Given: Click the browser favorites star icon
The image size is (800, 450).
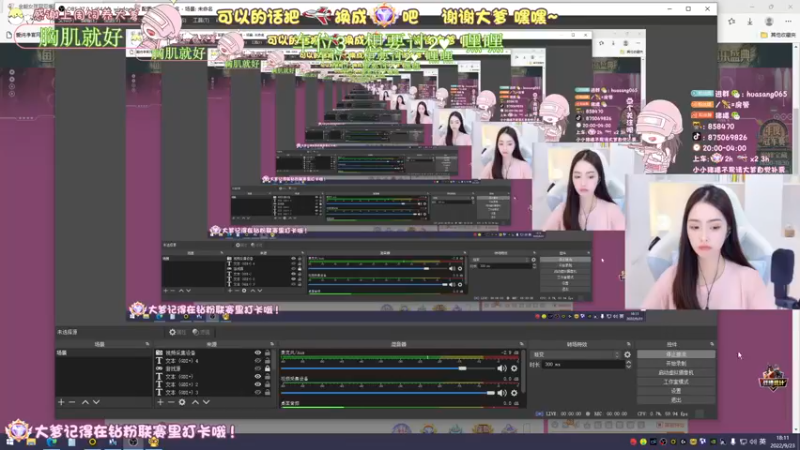Looking at the screenshot, I should [732, 21].
